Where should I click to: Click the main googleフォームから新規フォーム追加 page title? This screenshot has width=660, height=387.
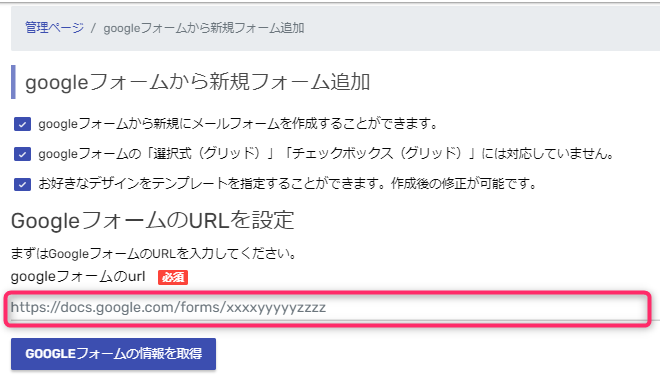coord(197,82)
